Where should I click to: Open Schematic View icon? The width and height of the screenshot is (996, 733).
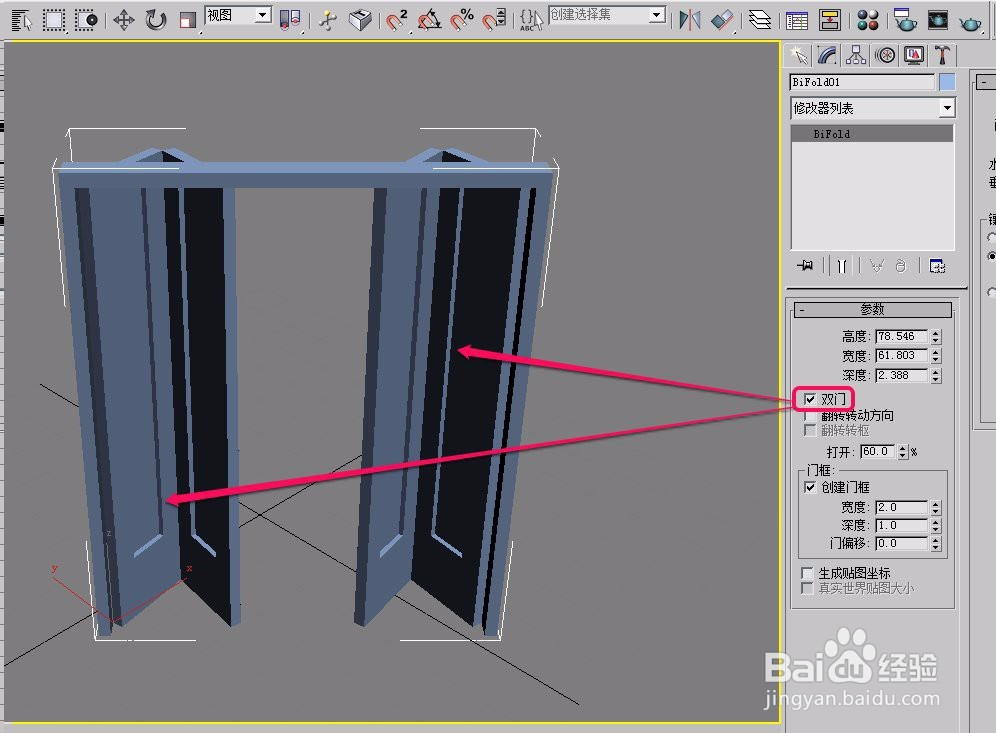(x=830, y=20)
